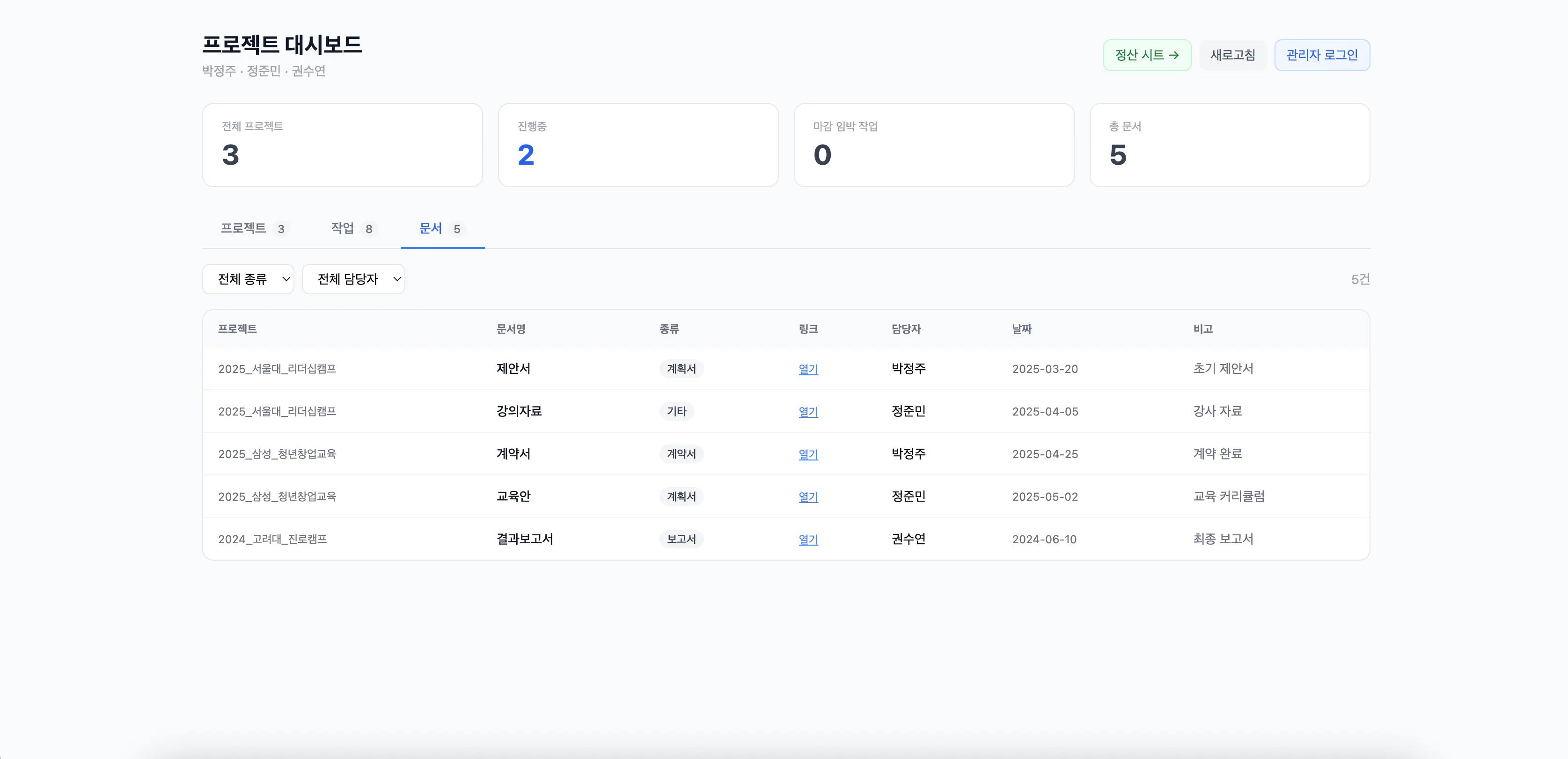Click the 계약 완료 note
The height and width of the screenshot is (759, 1568).
[1218, 454]
